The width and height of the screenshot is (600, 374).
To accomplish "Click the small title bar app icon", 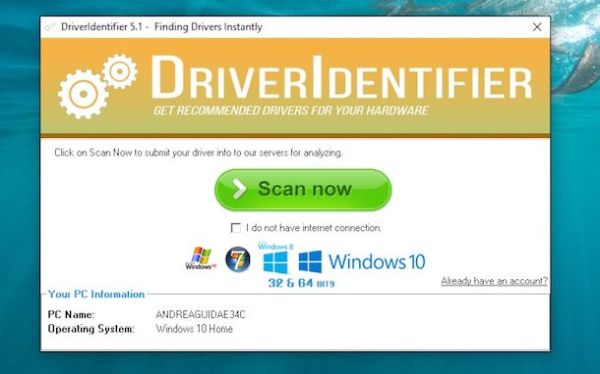I will tap(50, 27).
